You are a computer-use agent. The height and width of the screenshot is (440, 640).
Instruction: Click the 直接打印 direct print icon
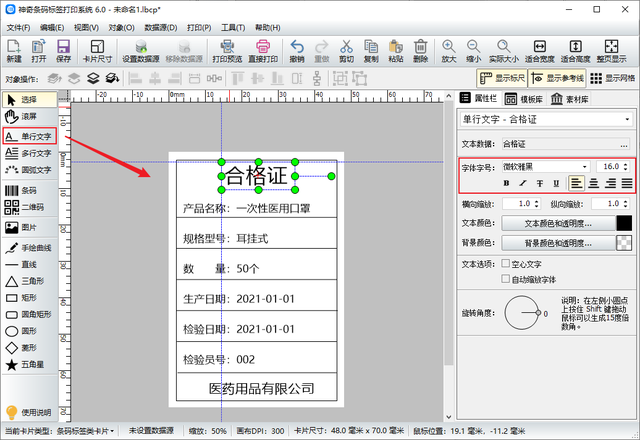[x=263, y=51]
